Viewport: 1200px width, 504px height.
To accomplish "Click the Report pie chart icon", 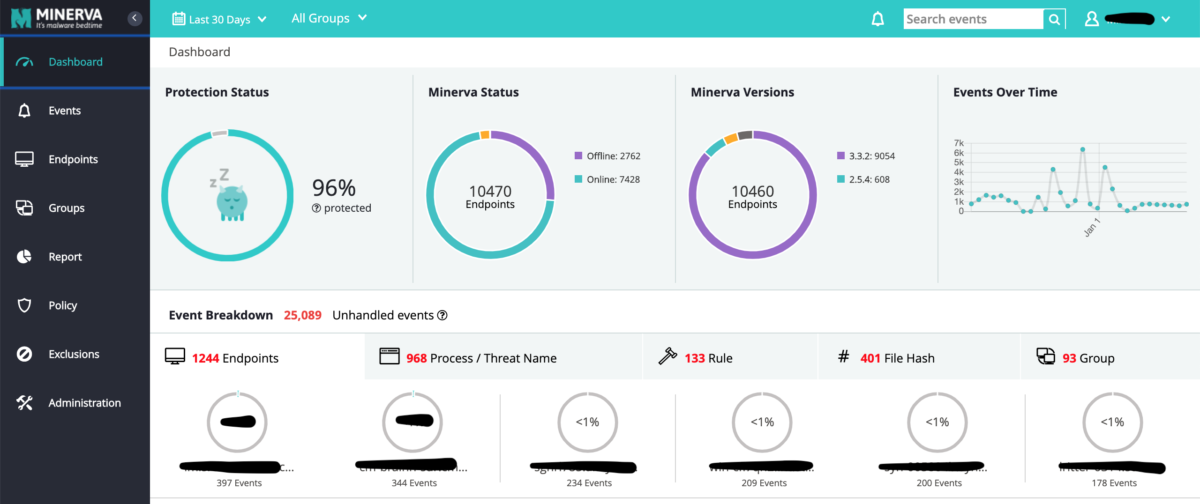I will pyautogui.click(x=26, y=257).
